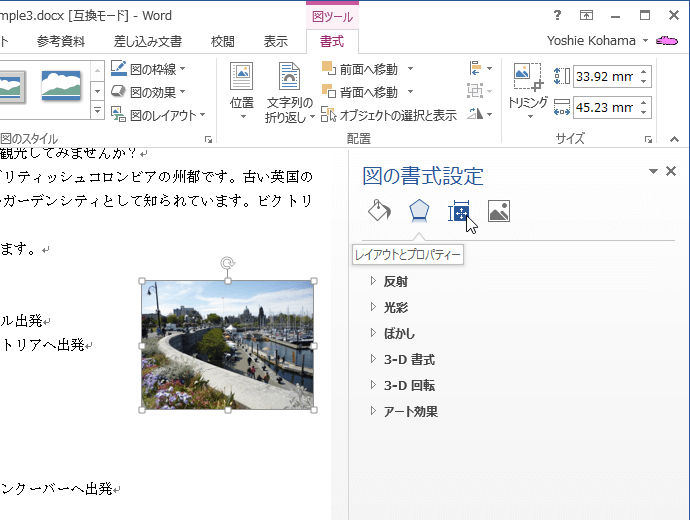Expand the アート効果 section

(x=404, y=411)
